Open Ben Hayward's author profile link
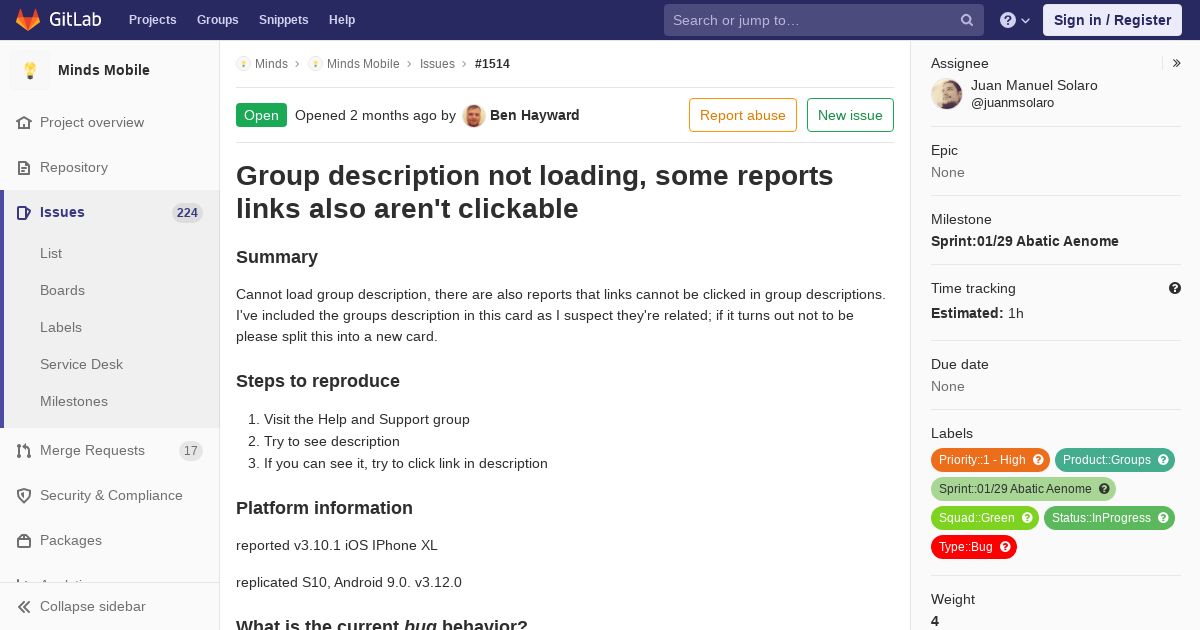 pos(534,115)
